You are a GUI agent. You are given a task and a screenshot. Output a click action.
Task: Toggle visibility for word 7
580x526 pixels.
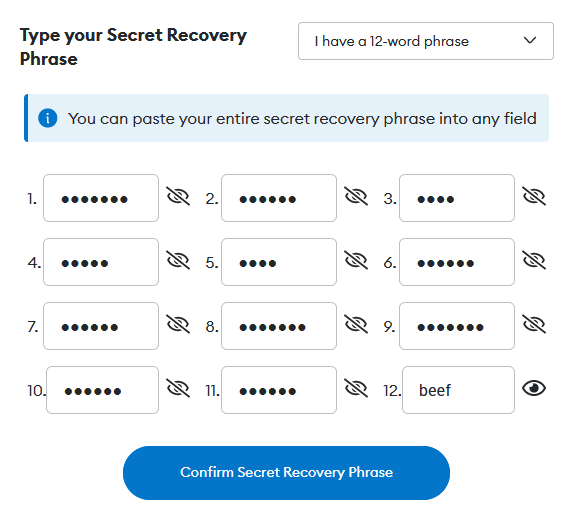tap(178, 324)
